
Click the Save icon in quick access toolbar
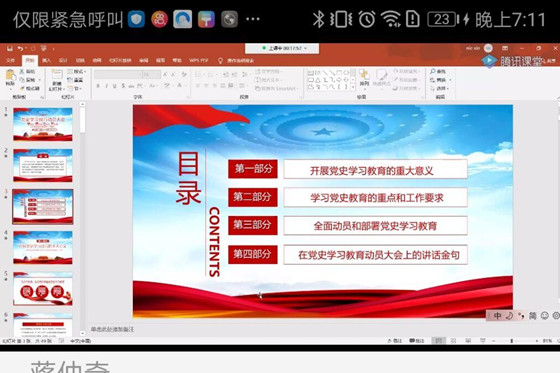tap(10, 48)
